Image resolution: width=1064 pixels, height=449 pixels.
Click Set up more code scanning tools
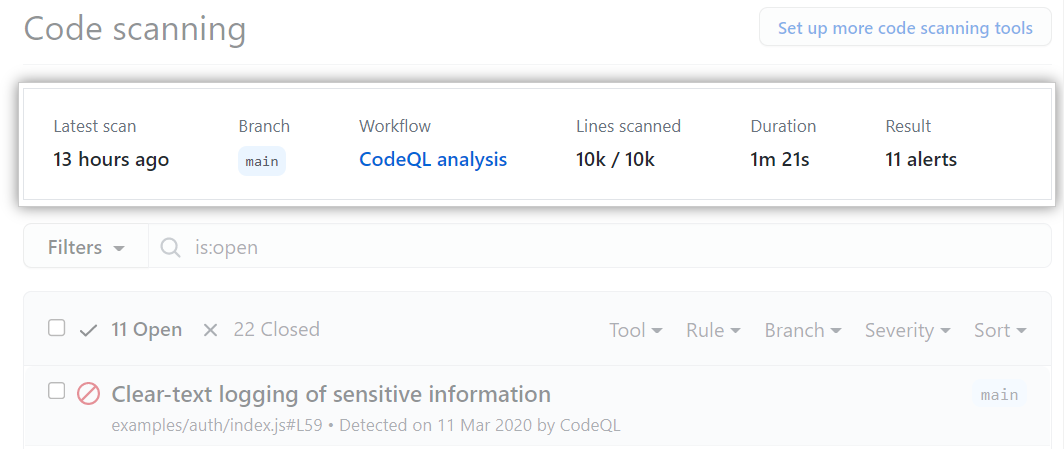pos(905,28)
